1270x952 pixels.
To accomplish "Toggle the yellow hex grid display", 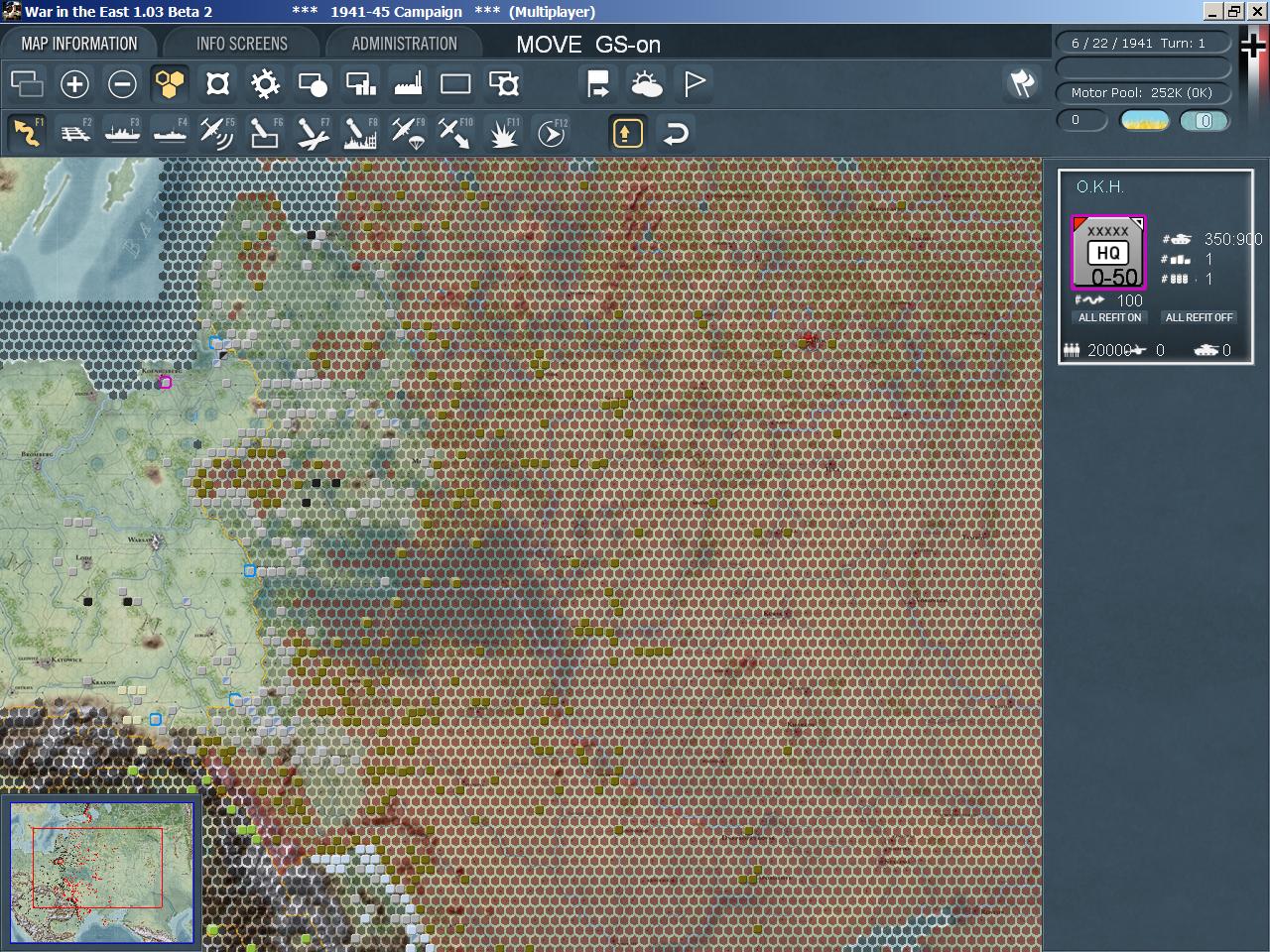I will (170, 84).
